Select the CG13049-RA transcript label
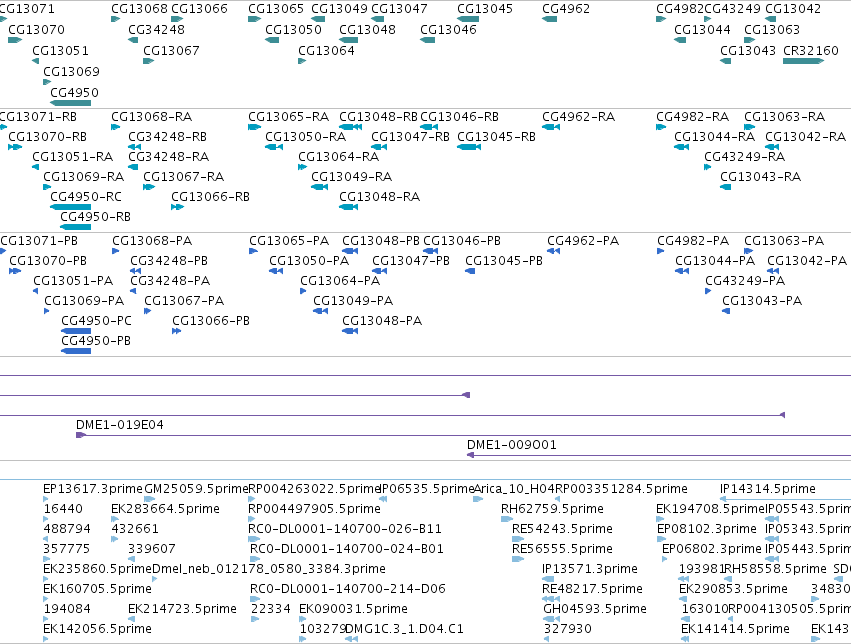Viewport: 851px width, 644px height. (351, 176)
